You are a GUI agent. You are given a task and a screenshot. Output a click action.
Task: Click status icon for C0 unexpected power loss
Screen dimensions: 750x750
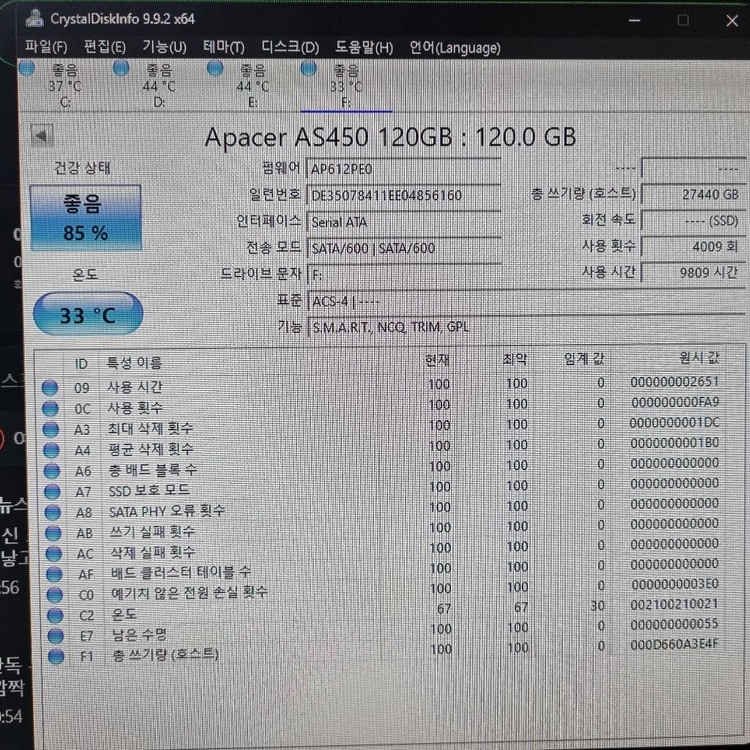tap(55, 595)
